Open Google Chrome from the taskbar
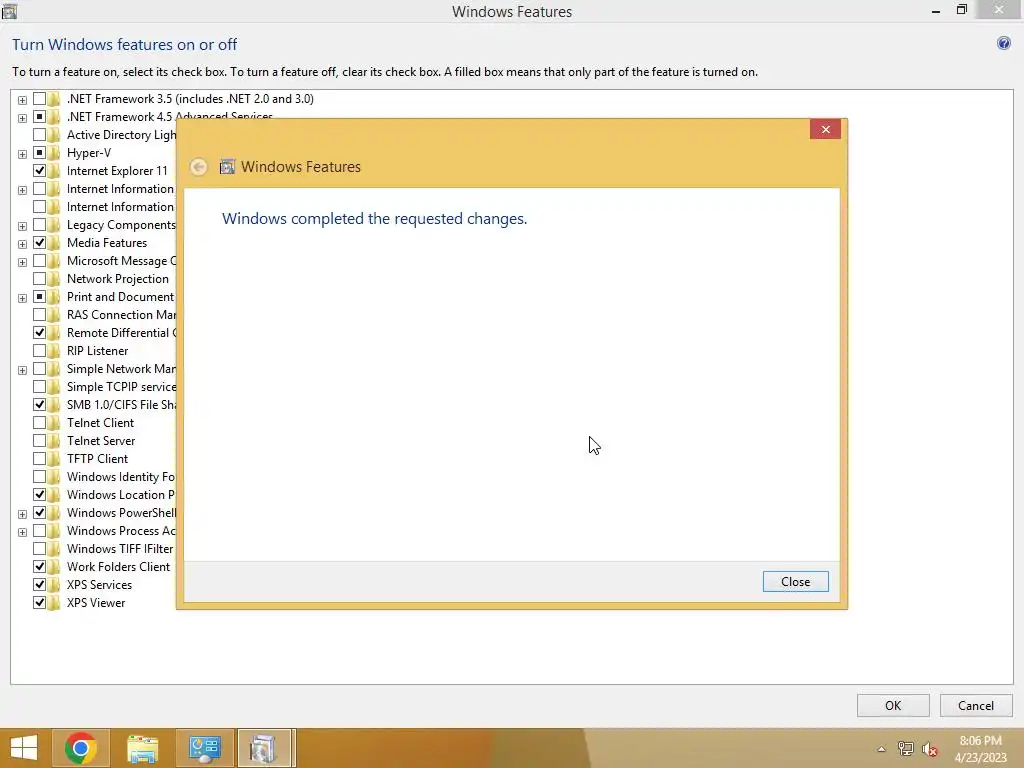The image size is (1024, 768). (80, 748)
